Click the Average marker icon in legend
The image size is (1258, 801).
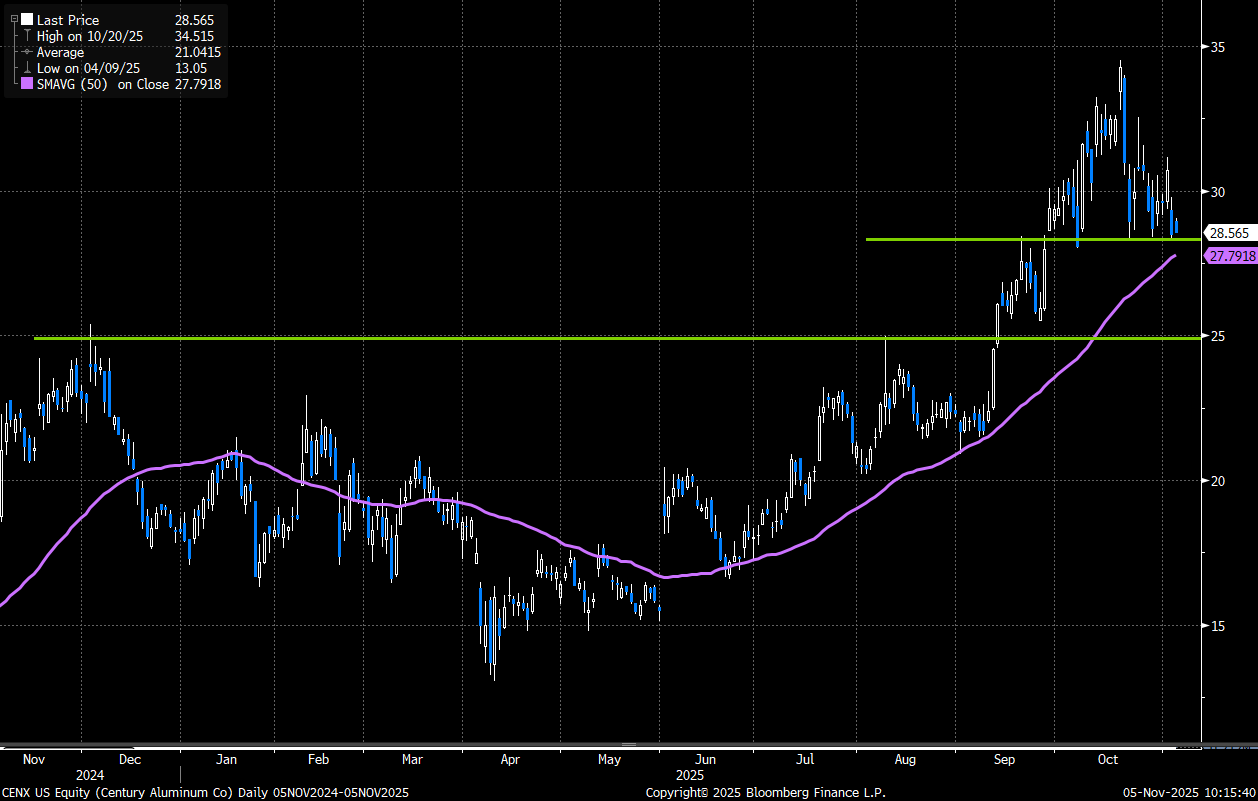click(x=27, y=51)
